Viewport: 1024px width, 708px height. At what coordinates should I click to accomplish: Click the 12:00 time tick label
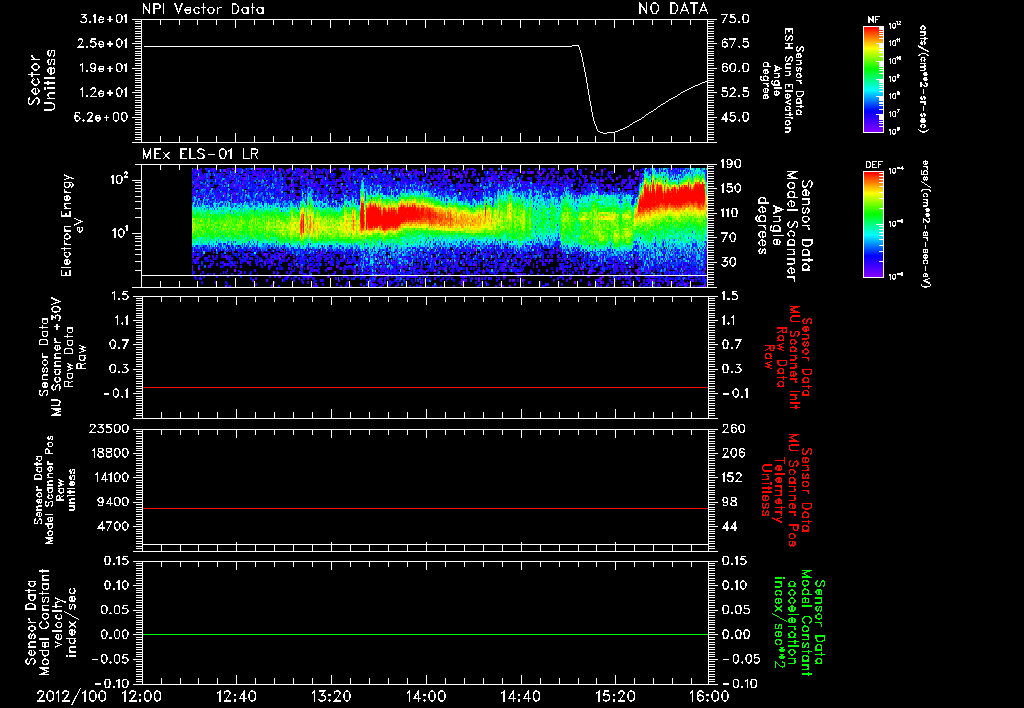[x=142, y=696]
